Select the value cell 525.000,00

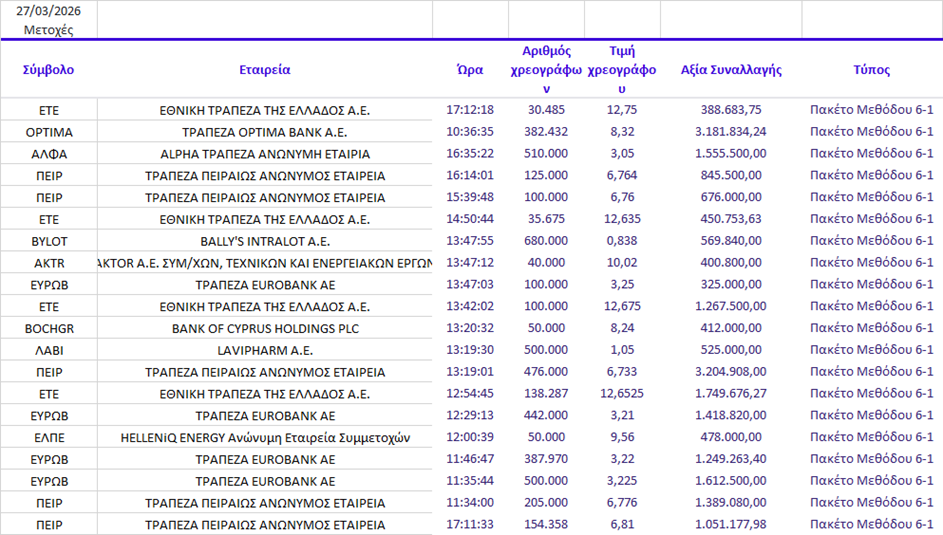(731, 350)
